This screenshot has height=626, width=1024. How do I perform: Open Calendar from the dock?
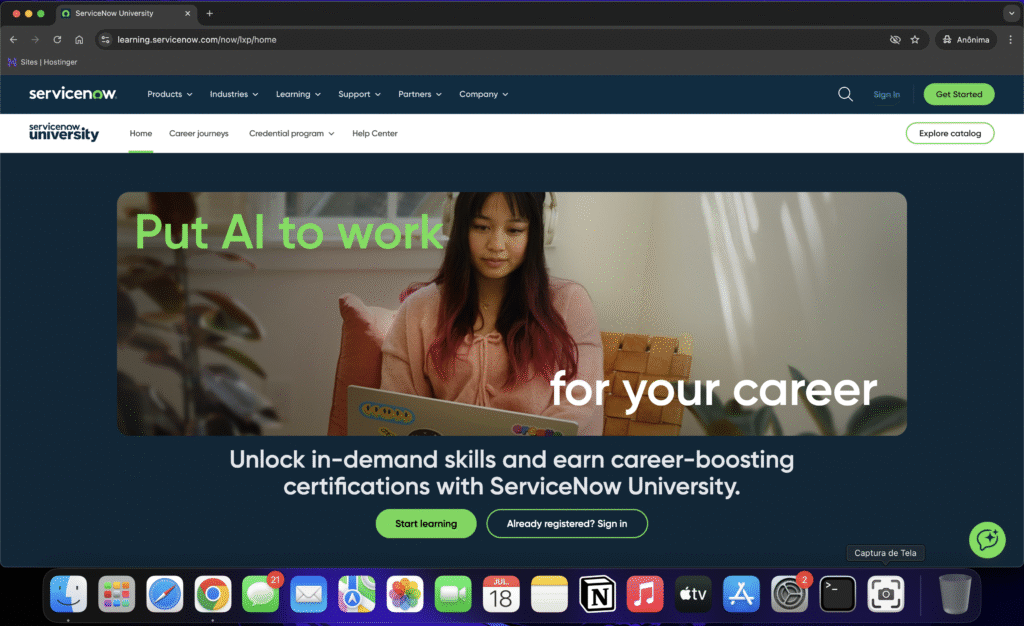[x=501, y=594]
